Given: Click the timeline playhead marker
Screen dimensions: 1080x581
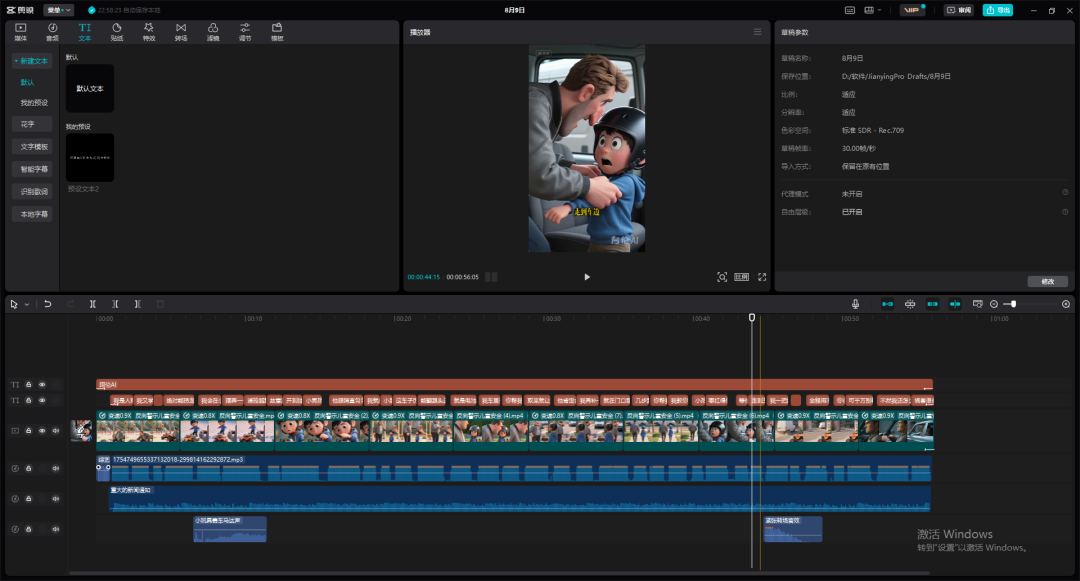Looking at the screenshot, I should pos(751,317).
